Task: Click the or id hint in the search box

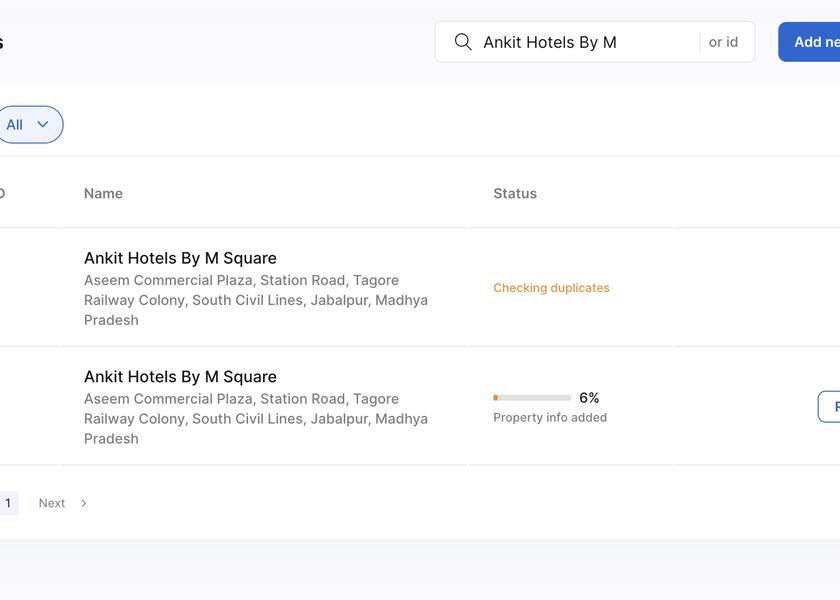Action: point(723,42)
